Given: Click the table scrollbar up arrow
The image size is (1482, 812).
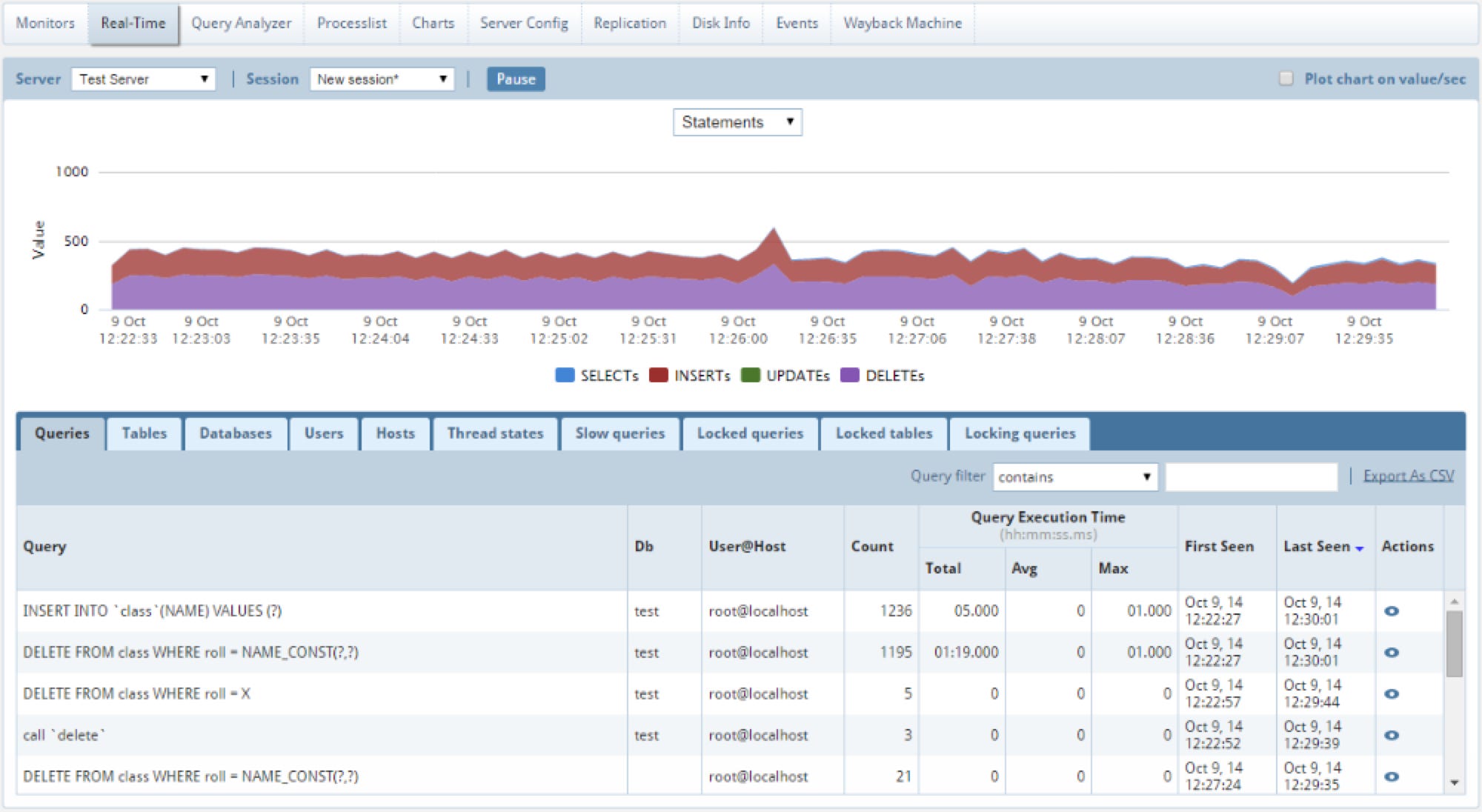Looking at the screenshot, I should (1454, 601).
